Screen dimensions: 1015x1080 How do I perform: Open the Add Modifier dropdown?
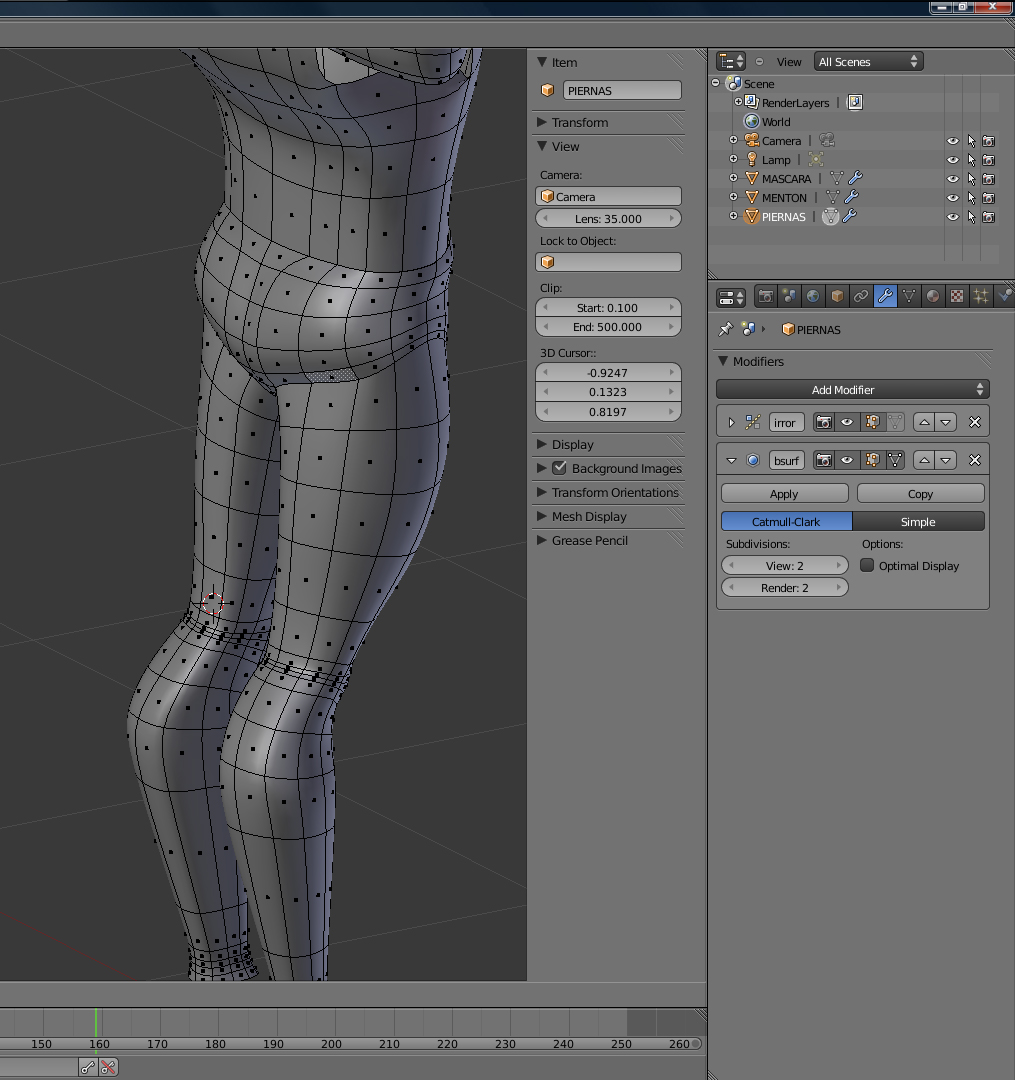852,389
